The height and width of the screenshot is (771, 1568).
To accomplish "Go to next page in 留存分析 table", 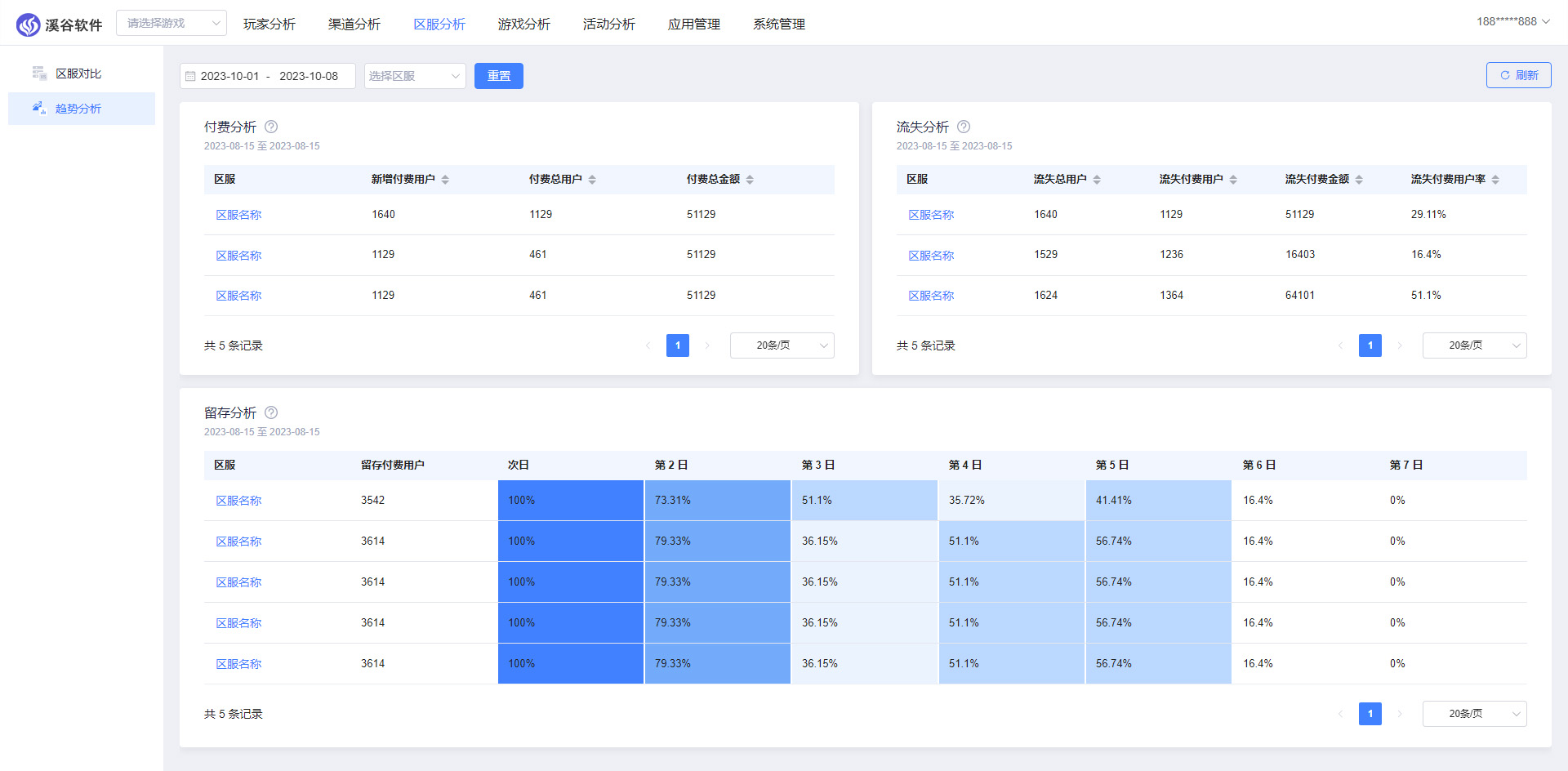I will [1400, 714].
